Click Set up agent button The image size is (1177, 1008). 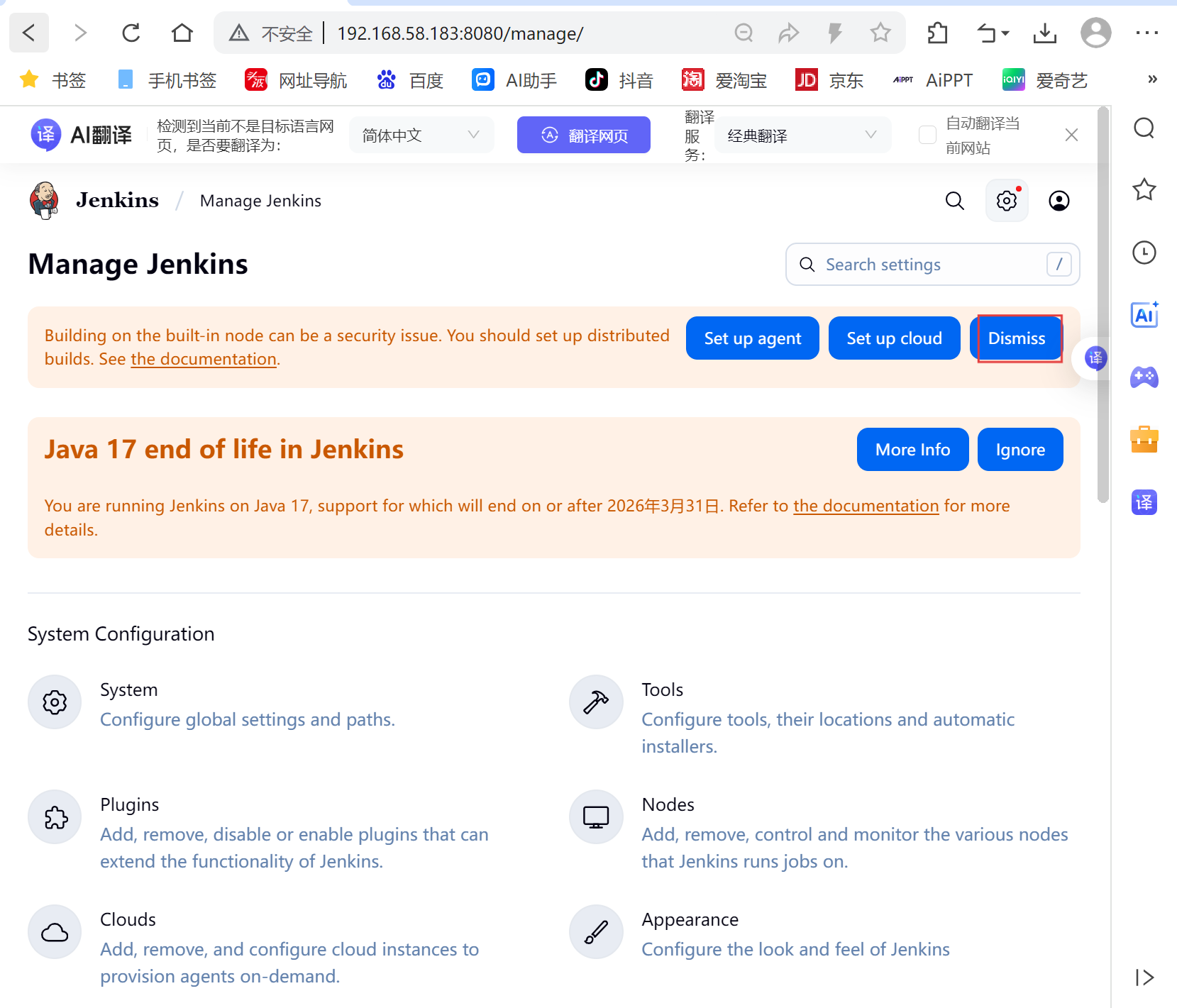(x=753, y=338)
